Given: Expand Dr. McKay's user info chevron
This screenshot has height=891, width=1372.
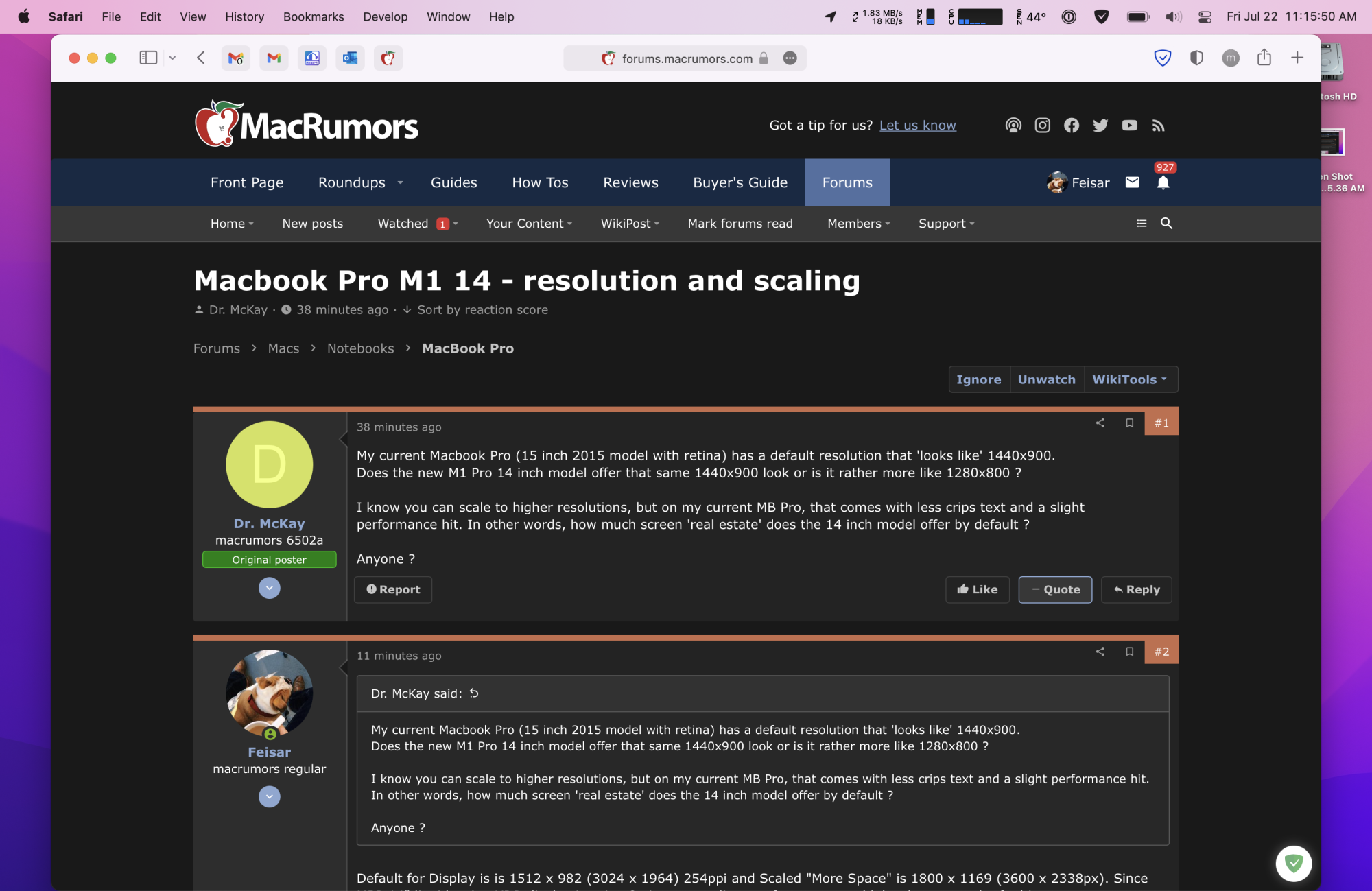Looking at the screenshot, I should (269, 589).
